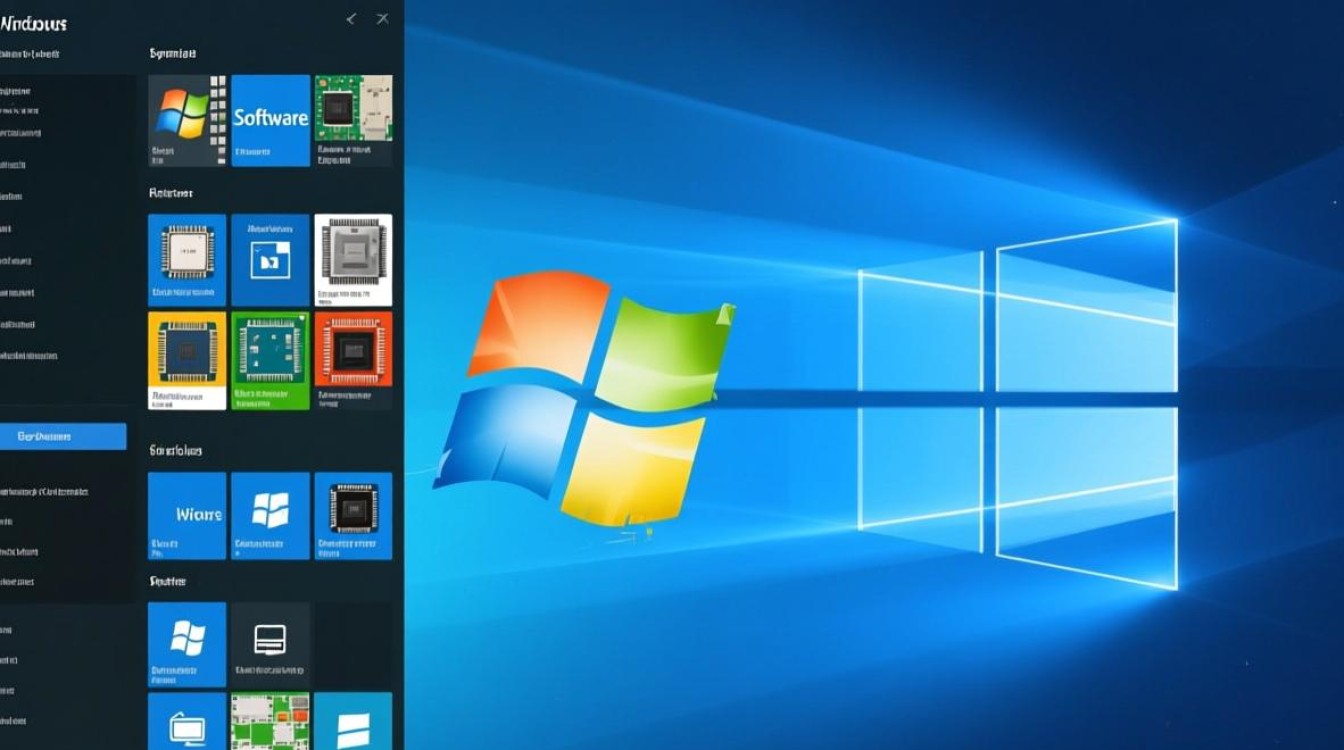Viewport: 1344px width, 750px height.
Task: Open the dark microchip tile in Services row
Action: 352,514
